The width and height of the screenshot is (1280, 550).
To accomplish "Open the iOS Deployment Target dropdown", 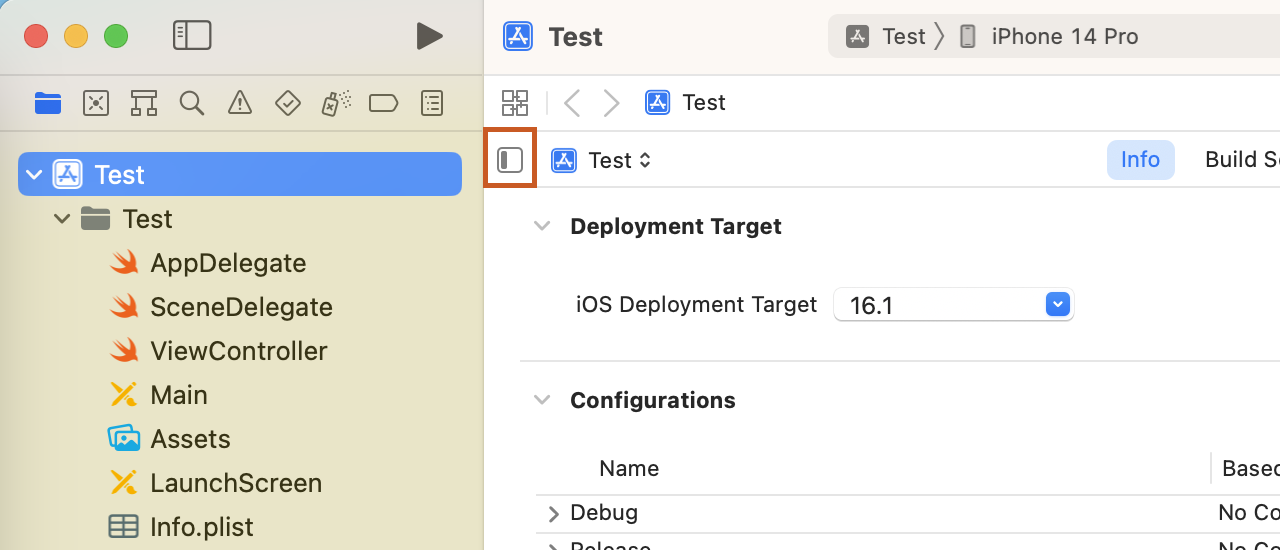I will coord(1057,305).
